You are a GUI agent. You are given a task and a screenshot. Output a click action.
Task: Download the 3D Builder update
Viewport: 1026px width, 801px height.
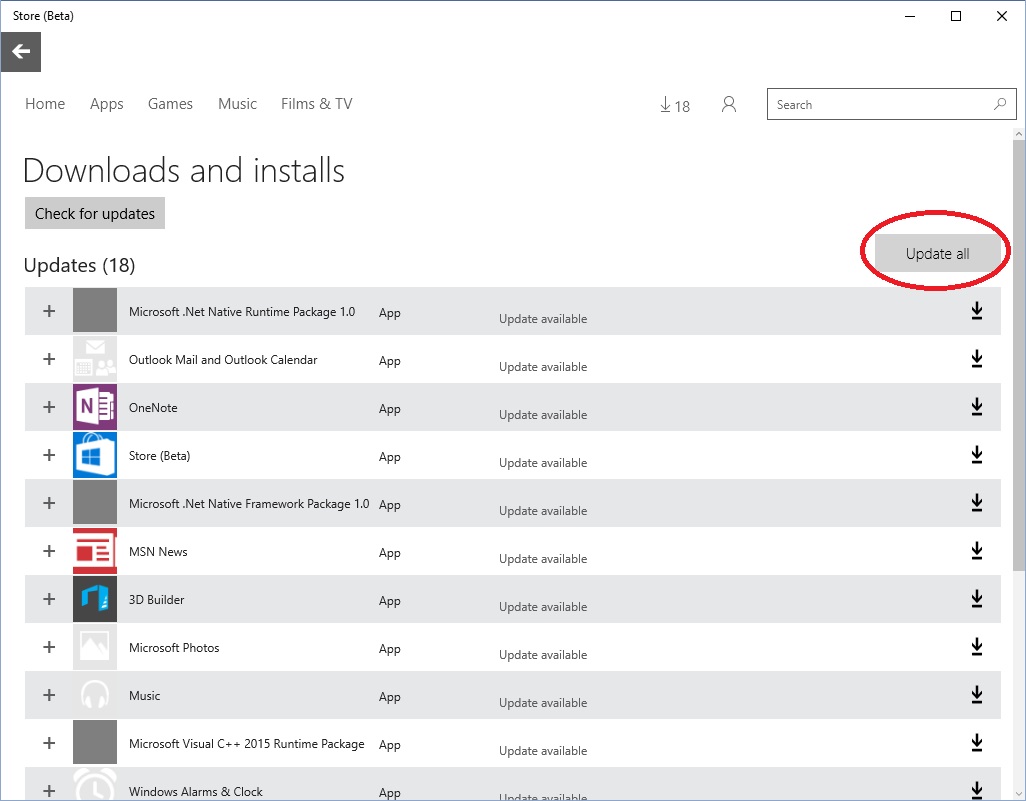[x=977, y=599]
